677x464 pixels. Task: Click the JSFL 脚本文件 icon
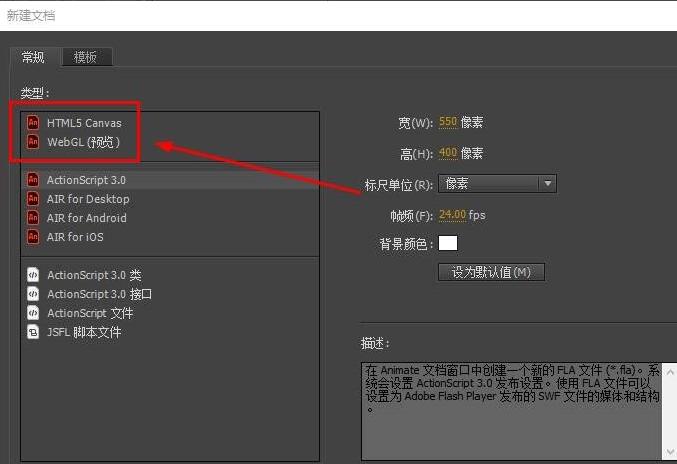pyautogui.click(x=33, y=331)
